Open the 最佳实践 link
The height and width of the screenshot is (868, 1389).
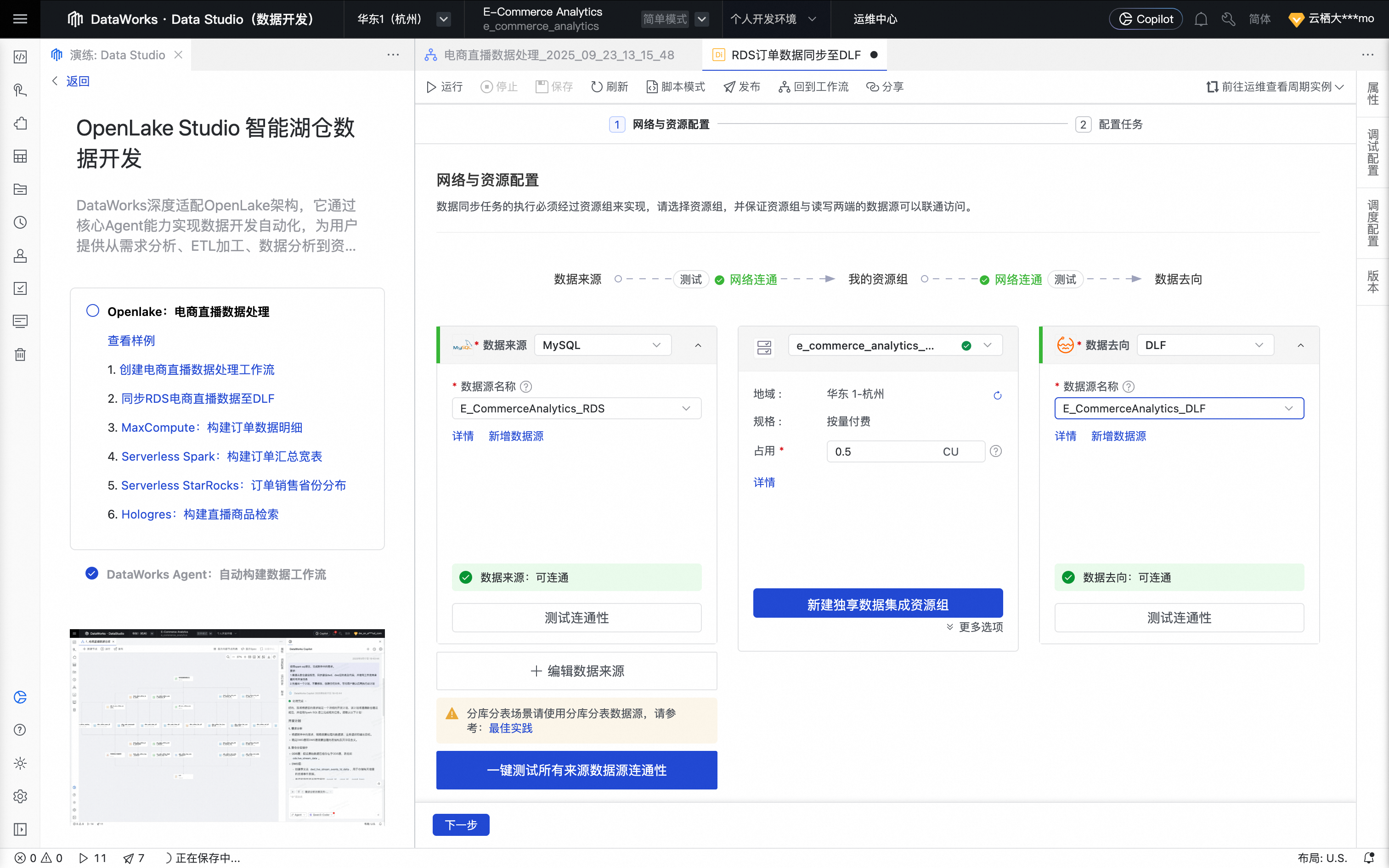click(x=510, y=728)
